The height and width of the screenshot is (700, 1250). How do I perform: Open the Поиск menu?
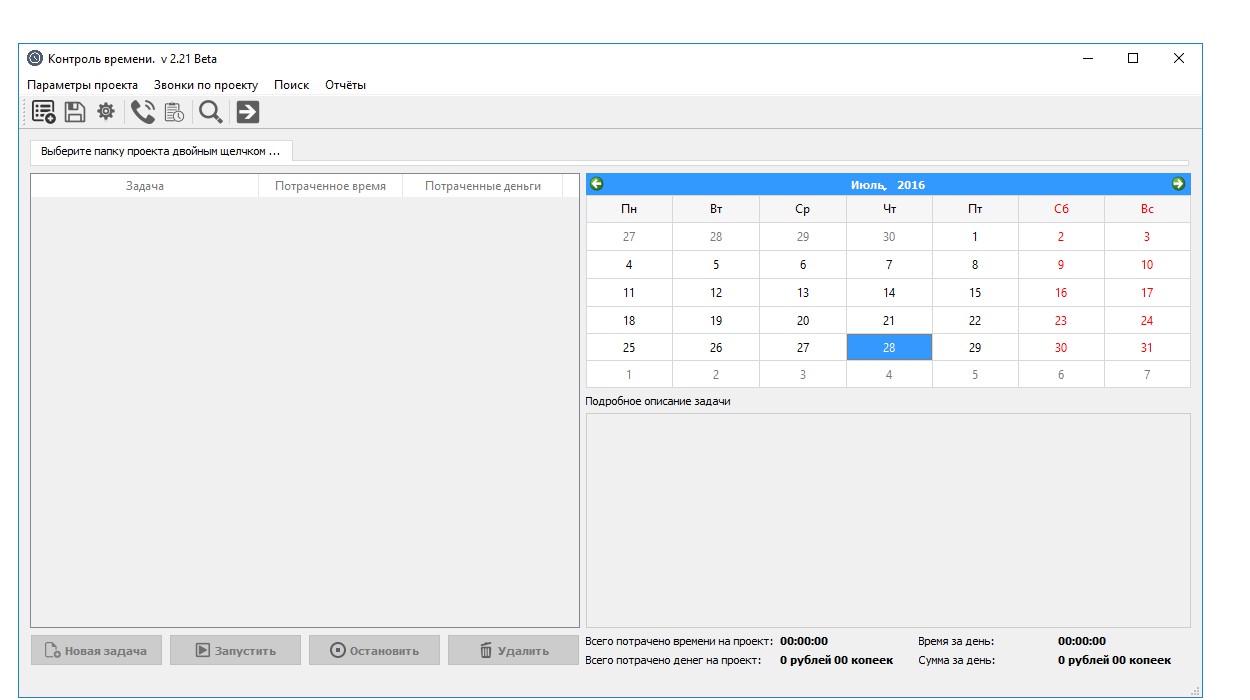[292, 85]
